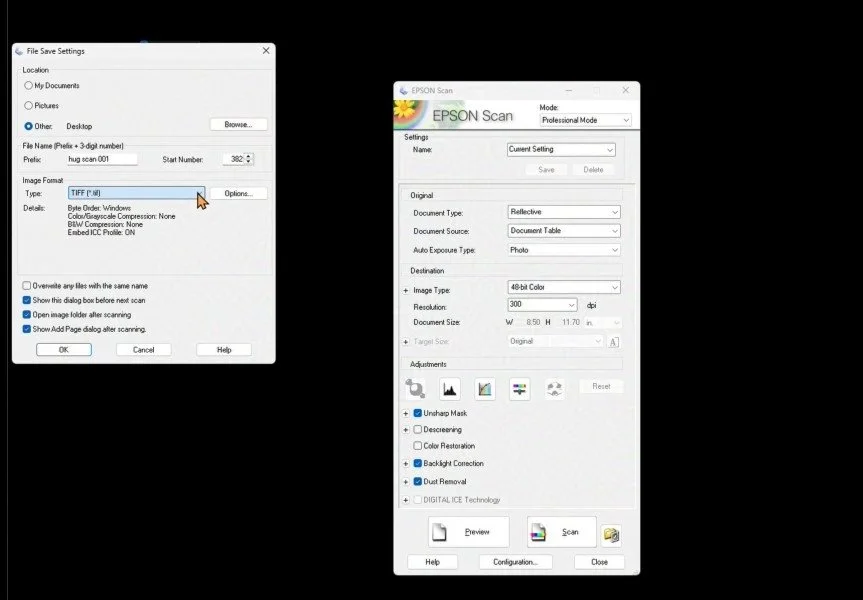Click the EPSON Scan title bar icon

click(403, 90)
